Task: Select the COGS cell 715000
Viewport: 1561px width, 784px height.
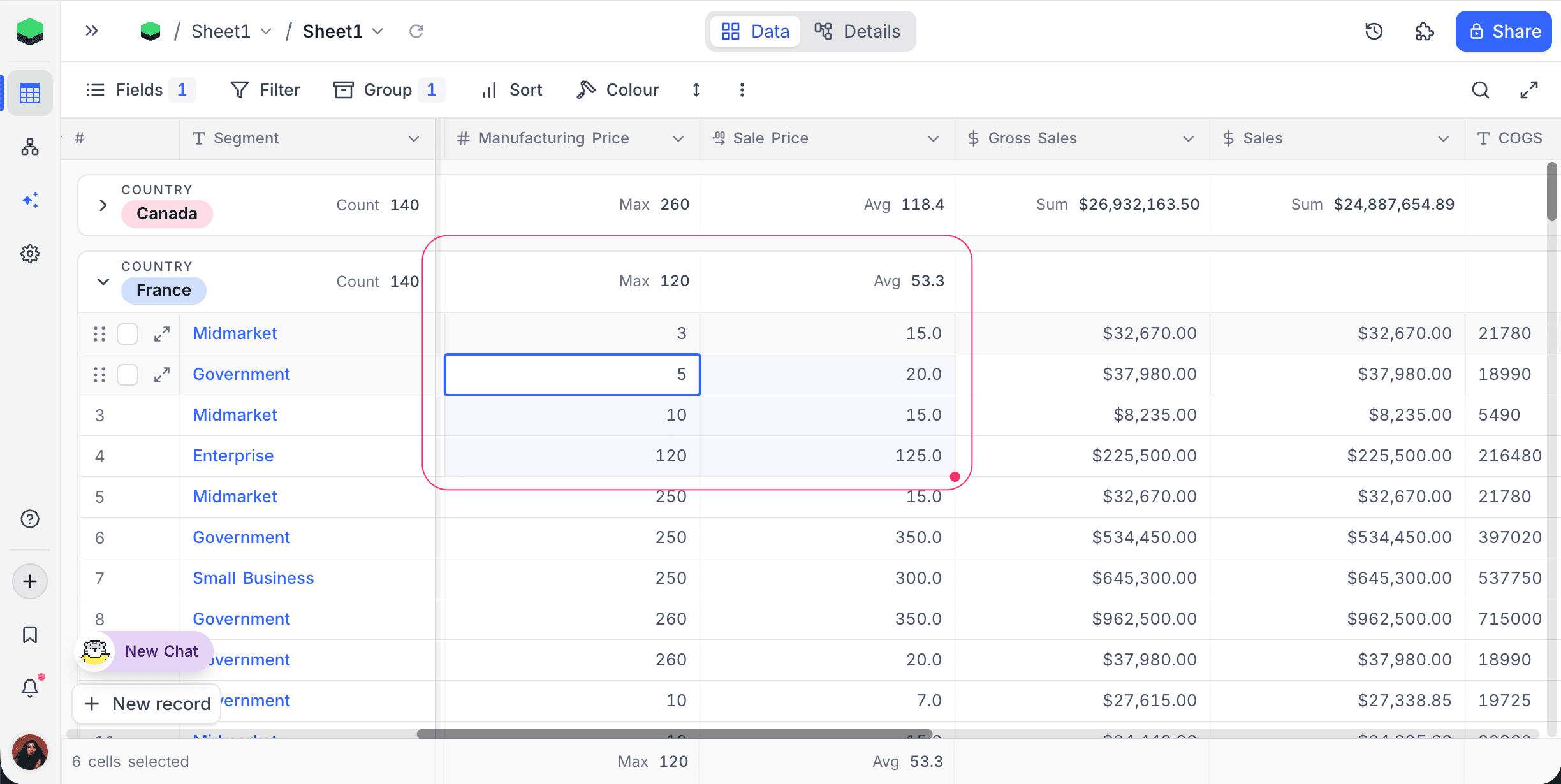Action: pyautogui.click(x=1510, y=619)
